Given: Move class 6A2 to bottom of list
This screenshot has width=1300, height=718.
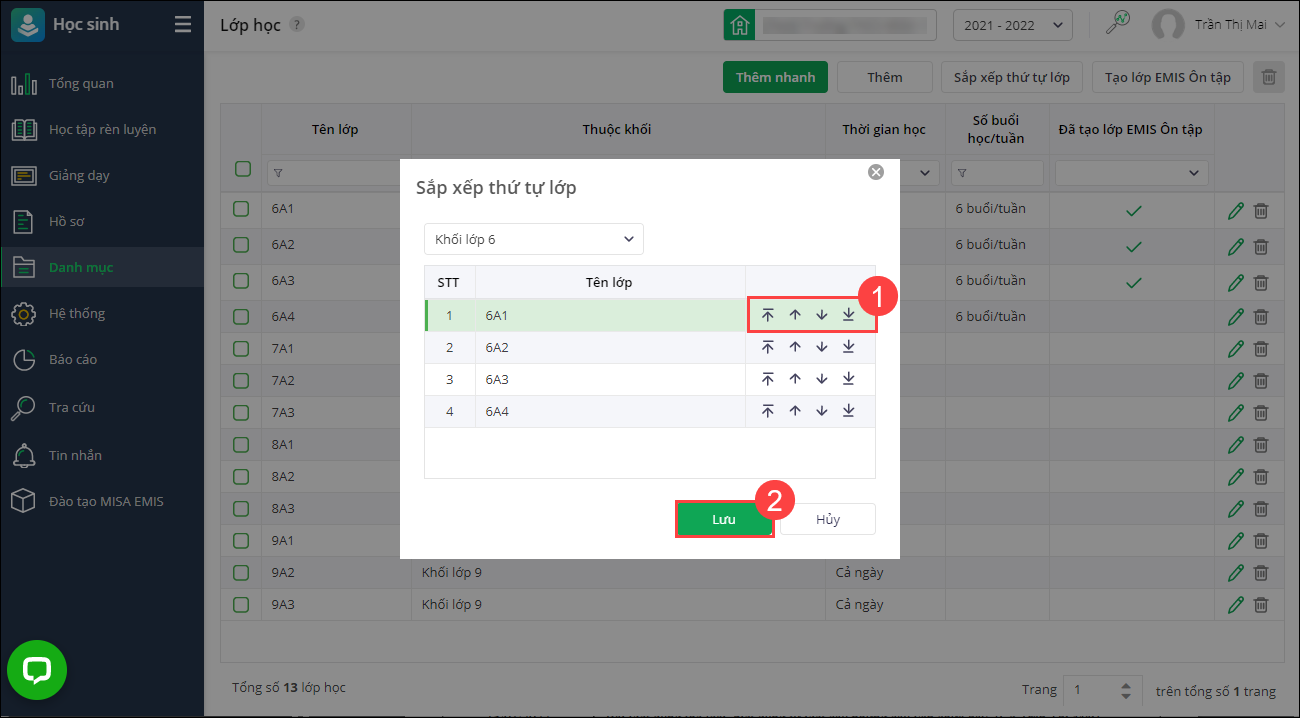Looking at the screenshot, I should [848, 347].
